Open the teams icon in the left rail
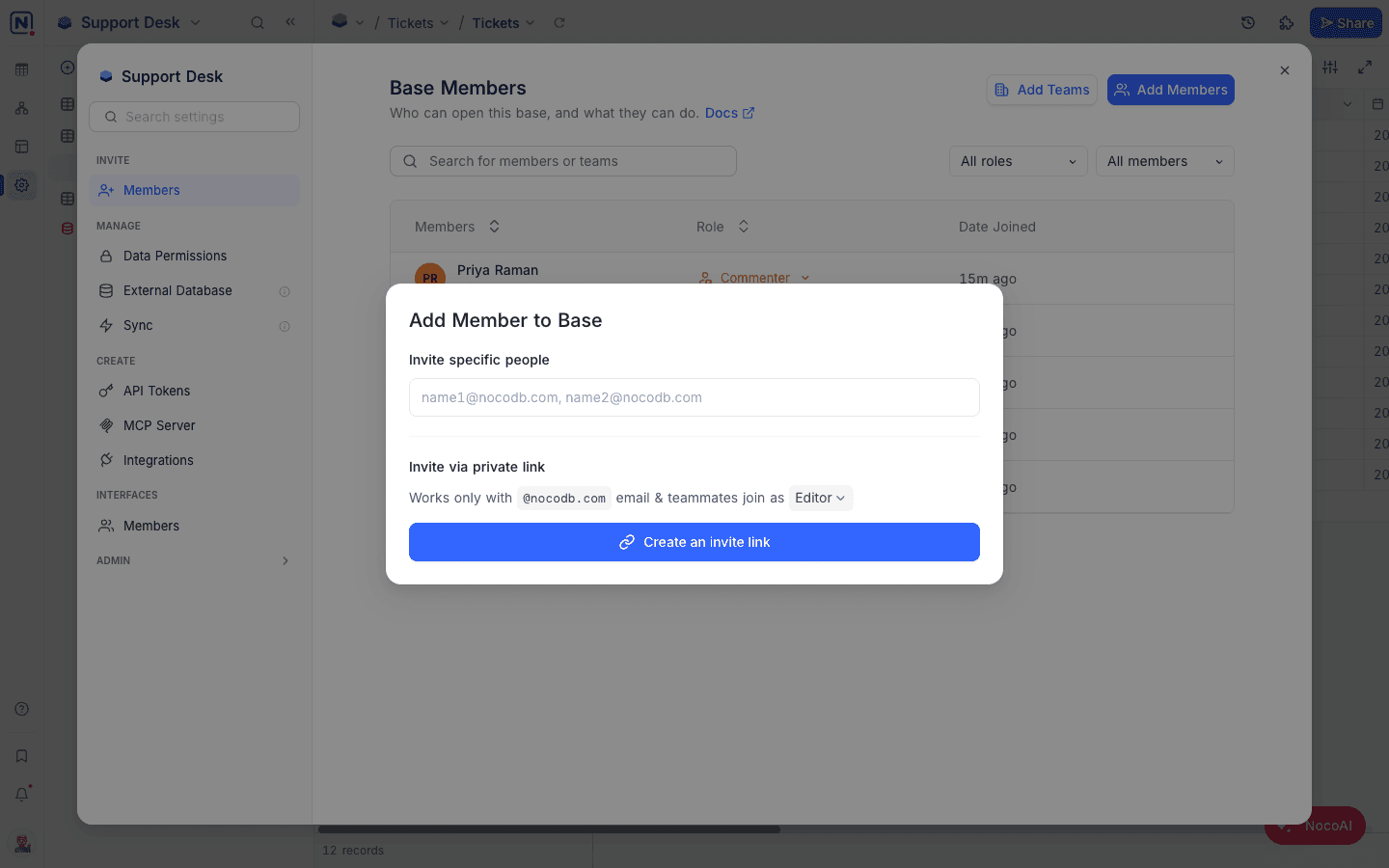Screen dimensions: 1389x868 click(21, 108)
